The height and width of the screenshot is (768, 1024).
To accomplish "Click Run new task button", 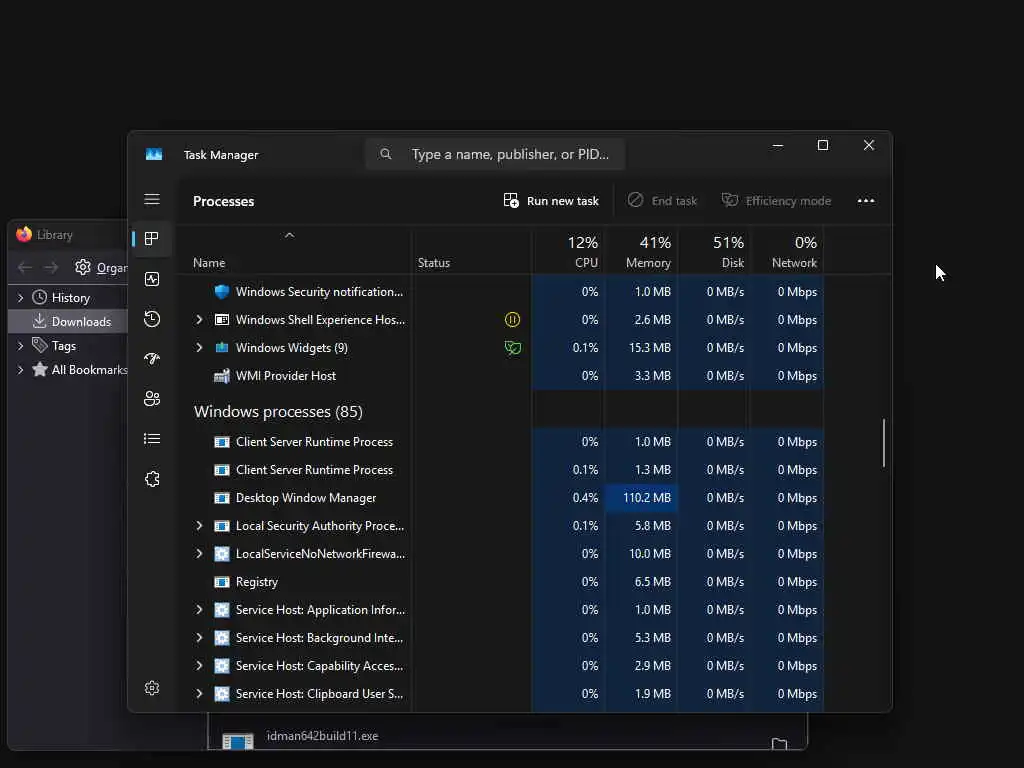I will (551, 201).
